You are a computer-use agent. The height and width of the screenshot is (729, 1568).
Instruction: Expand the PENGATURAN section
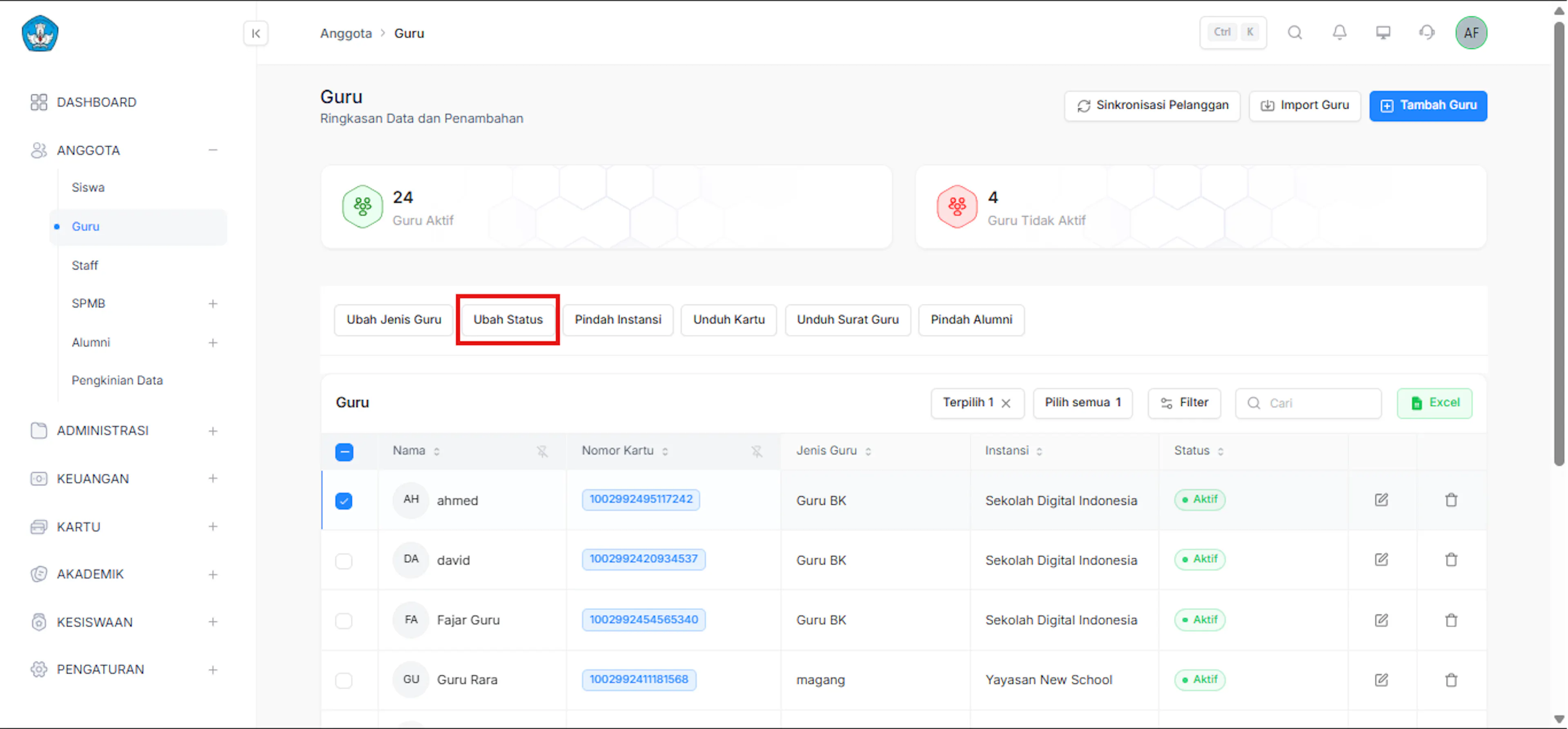coord(212,670)
